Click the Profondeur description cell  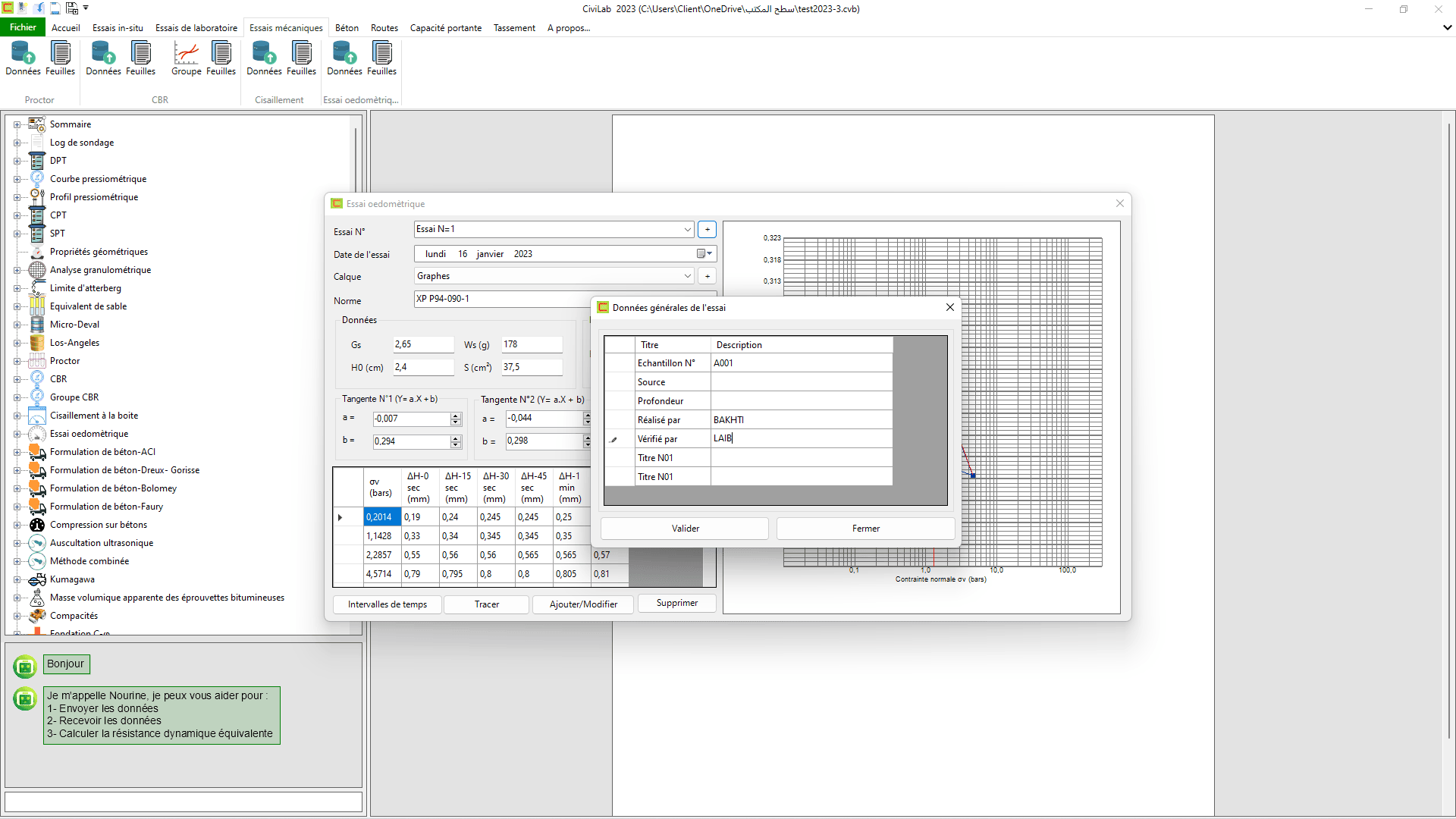click(802, 401)
